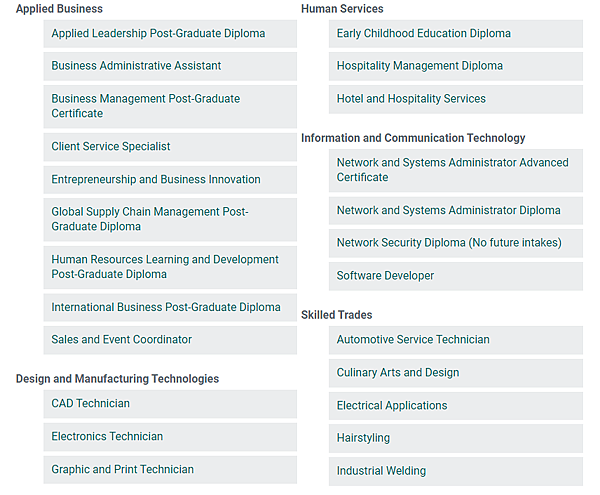Open Human Resources Learning and Development diploma

coord(165,267)
